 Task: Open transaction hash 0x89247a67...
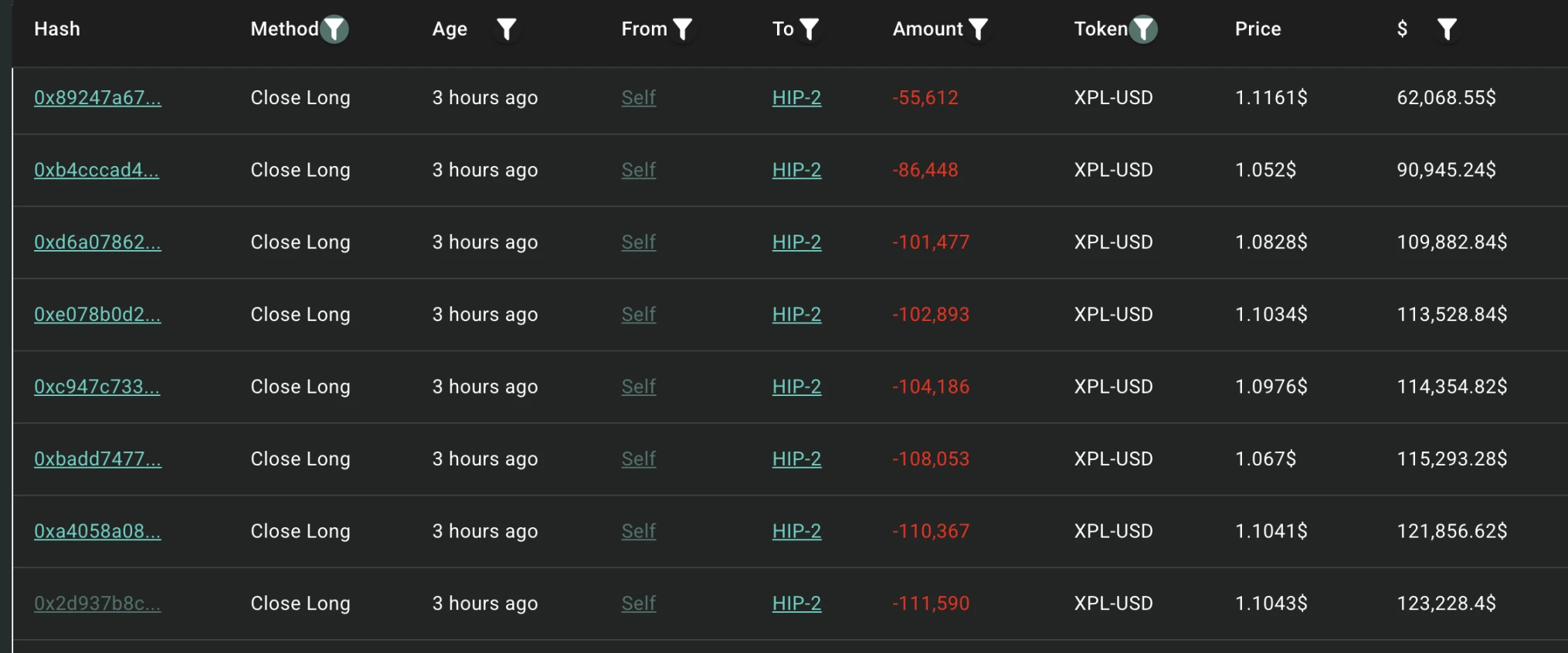point(97,98)
